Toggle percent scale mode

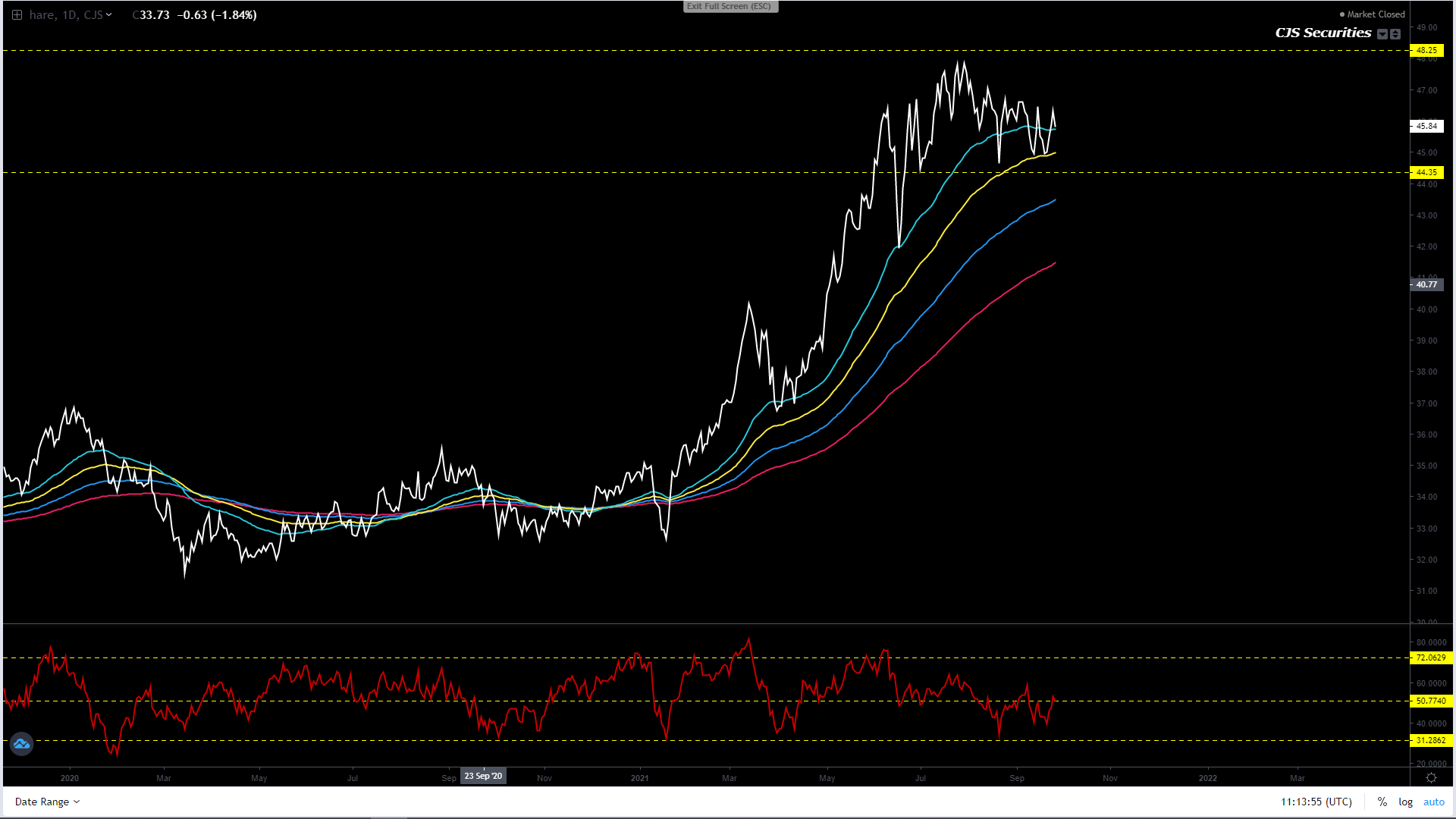tap(1382, 802)
